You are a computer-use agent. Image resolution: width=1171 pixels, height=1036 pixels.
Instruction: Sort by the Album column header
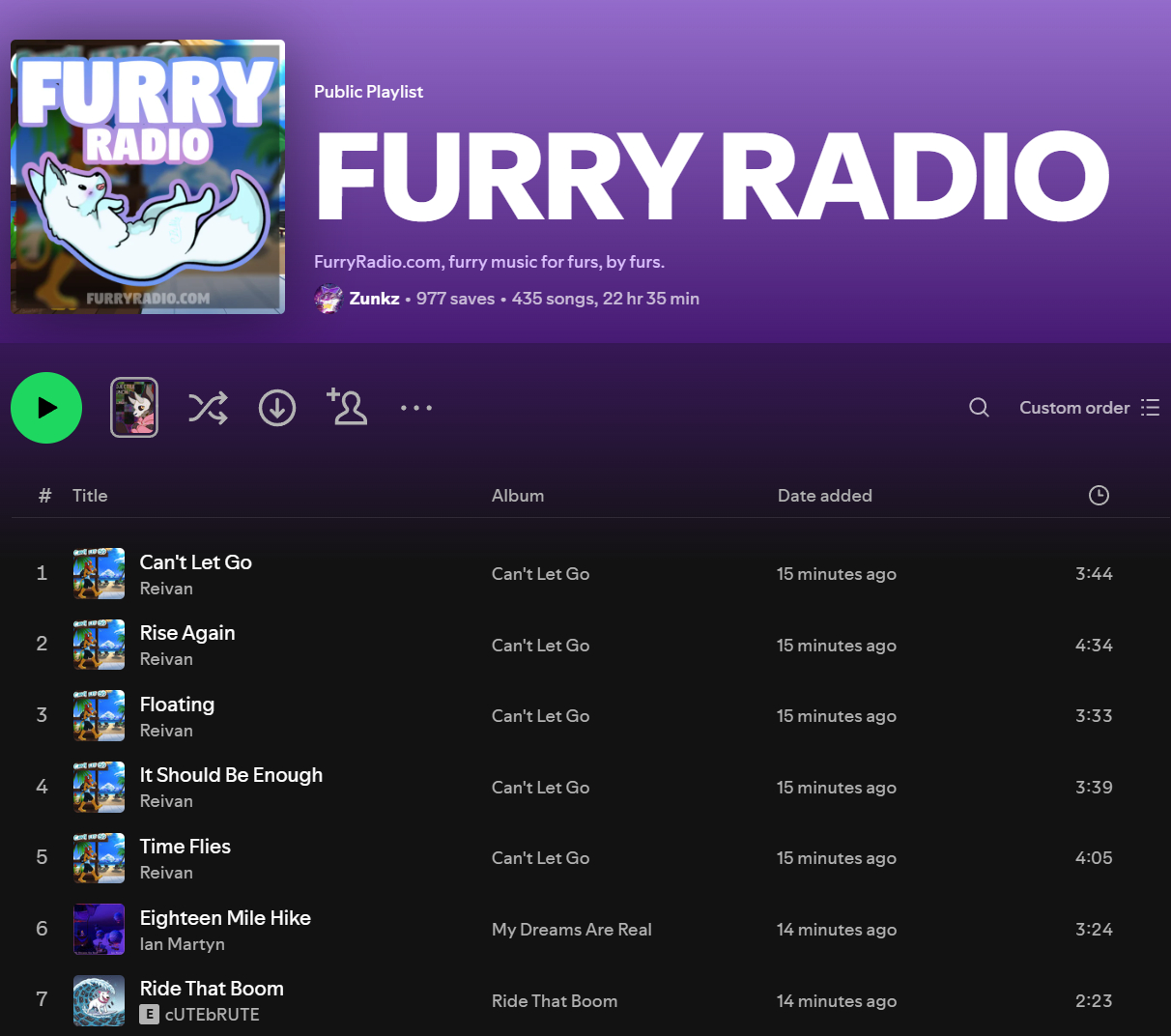(518, 496)
